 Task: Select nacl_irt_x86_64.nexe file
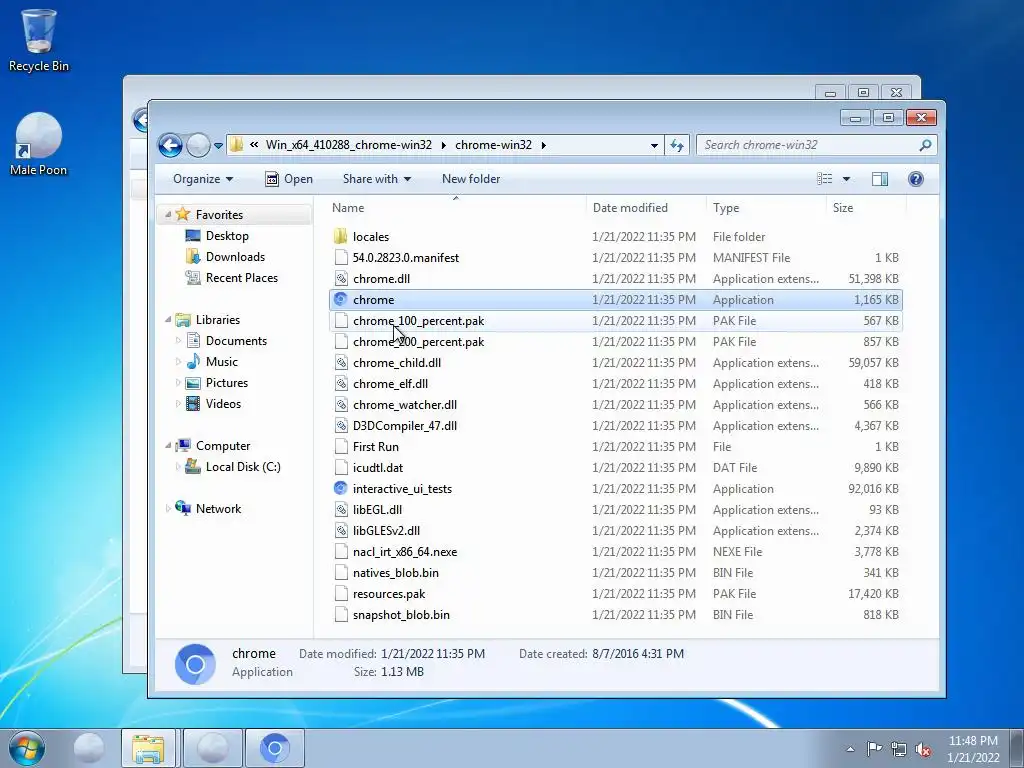pos(405,552)
